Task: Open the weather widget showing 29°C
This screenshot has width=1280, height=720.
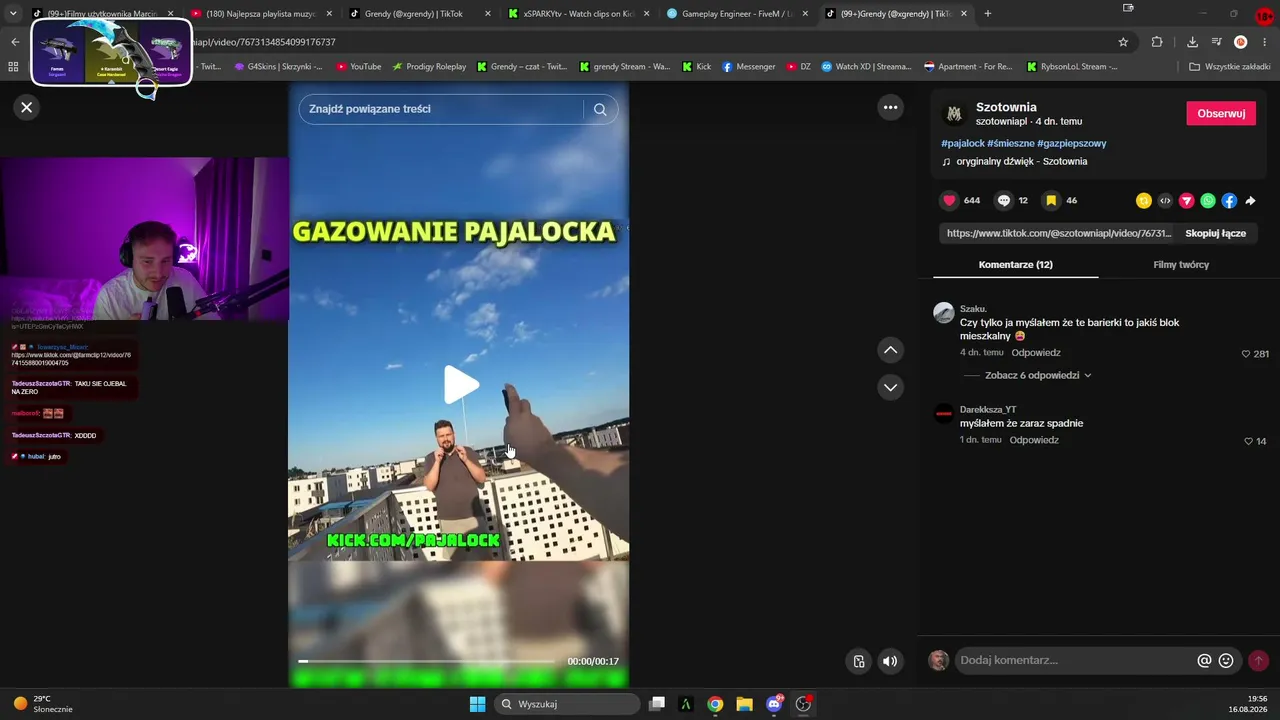Action: point(42,704)
